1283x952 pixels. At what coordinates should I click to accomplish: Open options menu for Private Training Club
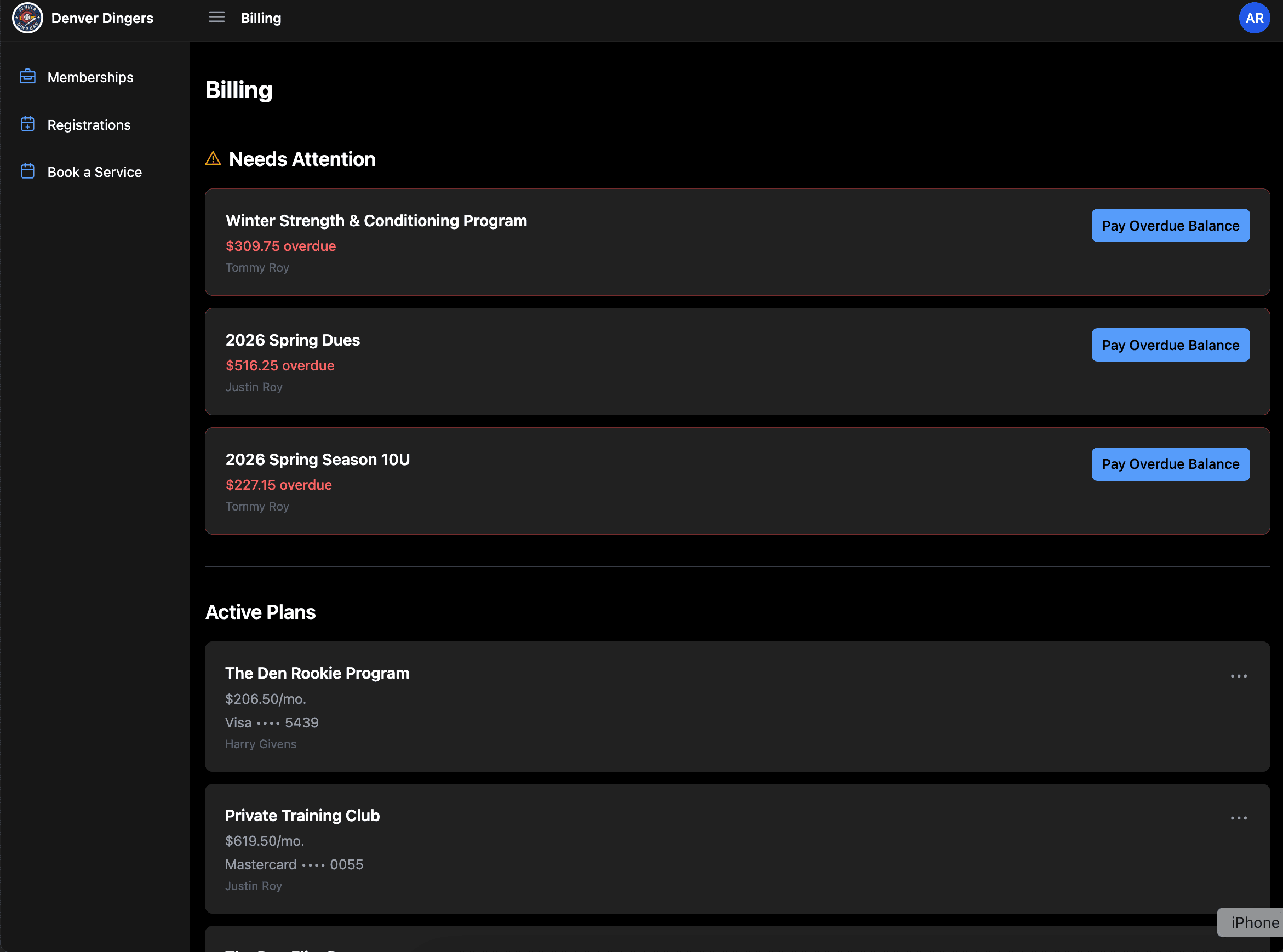(1238, 818)
